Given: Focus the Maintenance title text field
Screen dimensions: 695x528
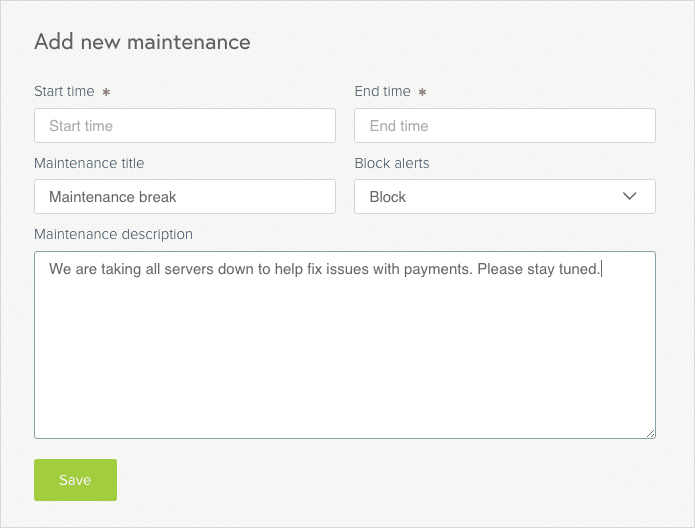Looking at the screenshot, I should (x=185, y=196).
